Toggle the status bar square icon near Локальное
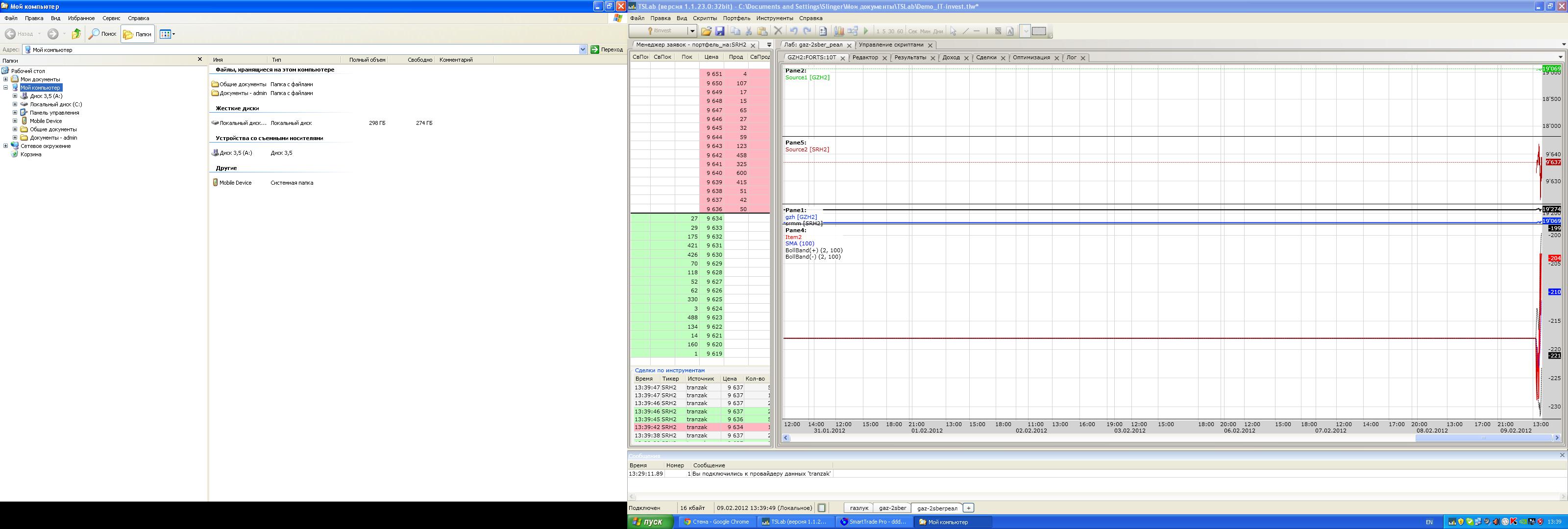Image resolution: width=1568 pixels, height=529 pixels. [x=822, y=508]
